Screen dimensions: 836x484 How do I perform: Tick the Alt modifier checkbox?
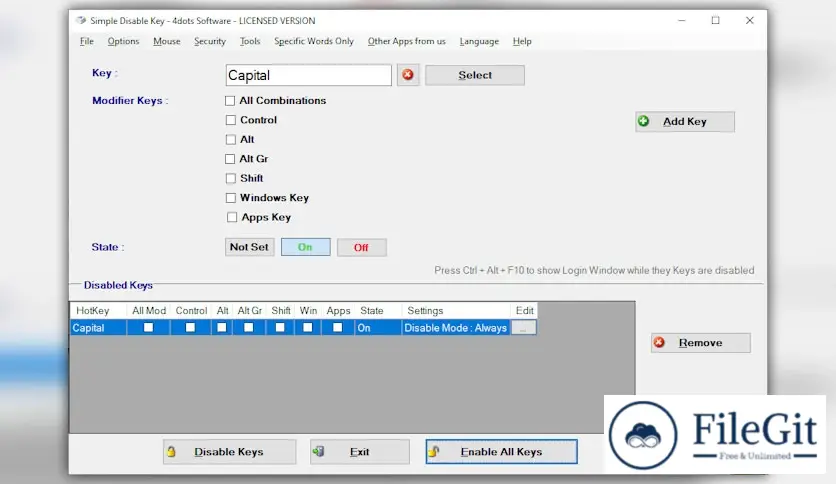click(x=230, y=139)
